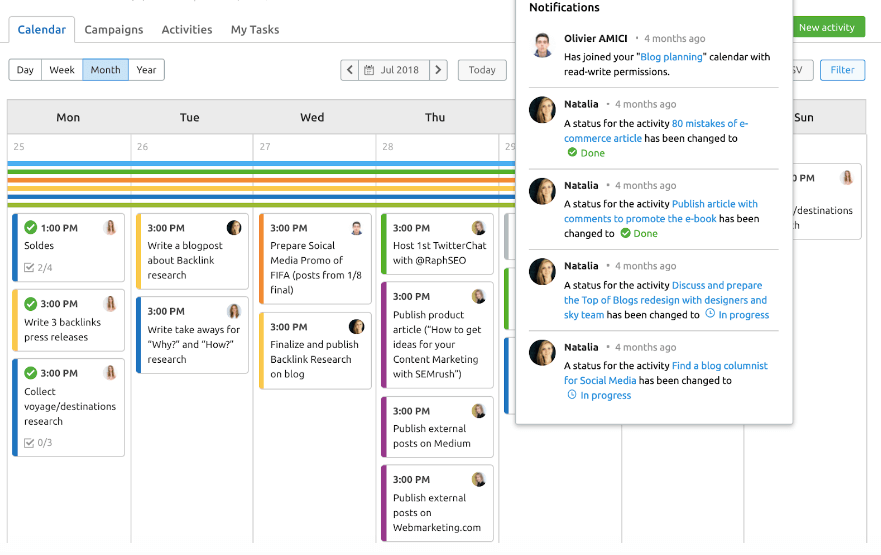Click done checkmark on Collect voyage/destinations card
This screenshot has height=555, width=881.
click(30, 373)
